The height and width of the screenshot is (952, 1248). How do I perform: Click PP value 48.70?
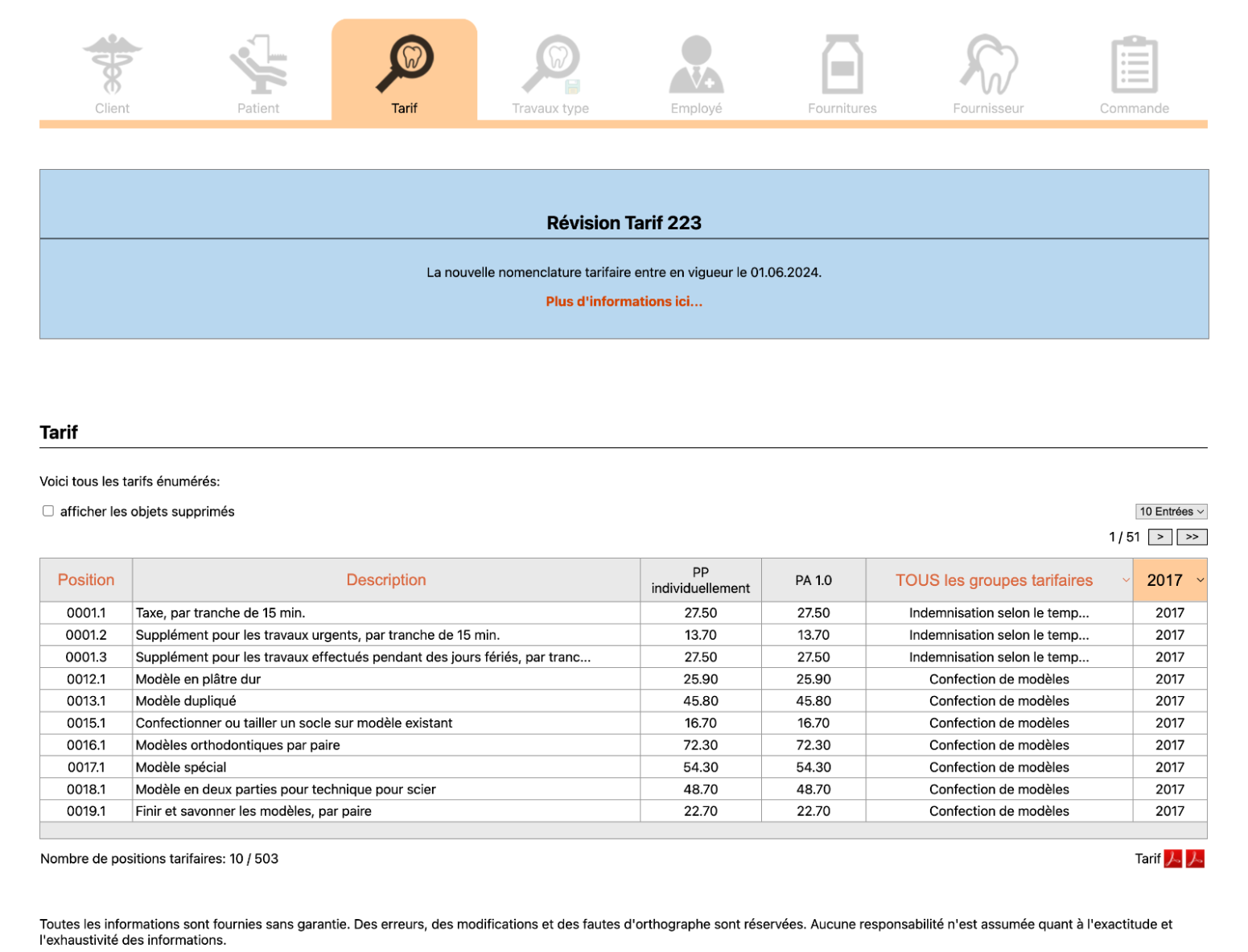coord(701,789)
